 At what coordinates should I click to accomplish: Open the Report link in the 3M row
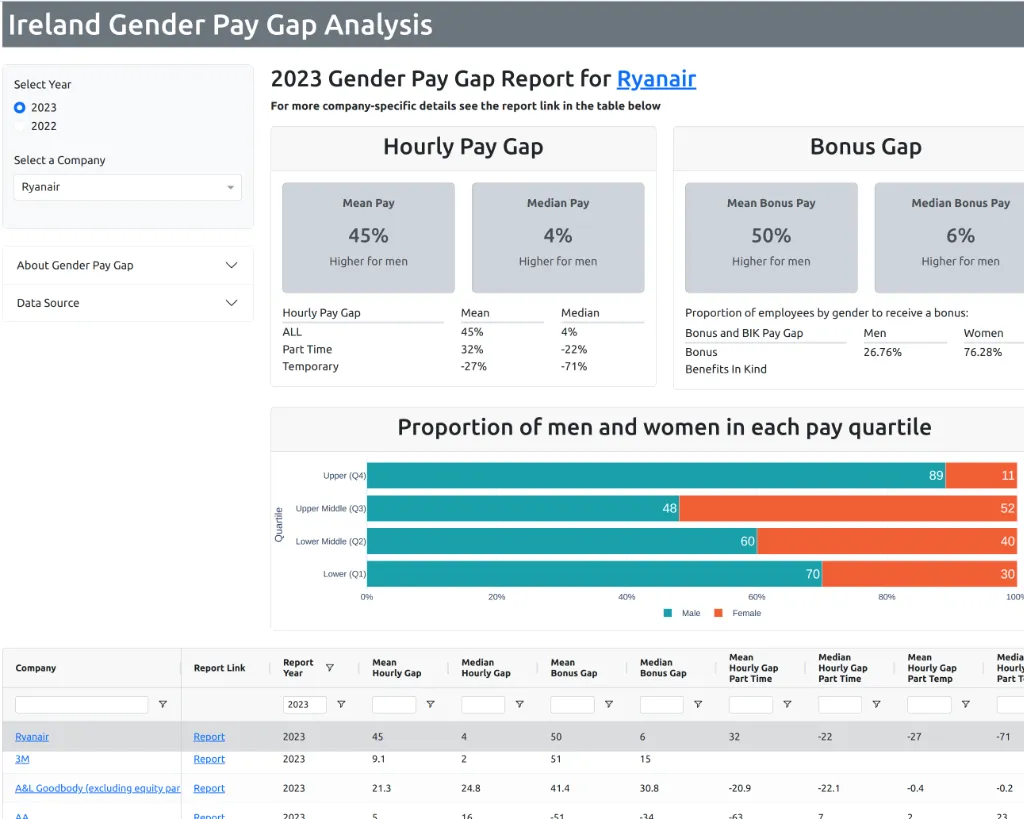coord(209,759)
